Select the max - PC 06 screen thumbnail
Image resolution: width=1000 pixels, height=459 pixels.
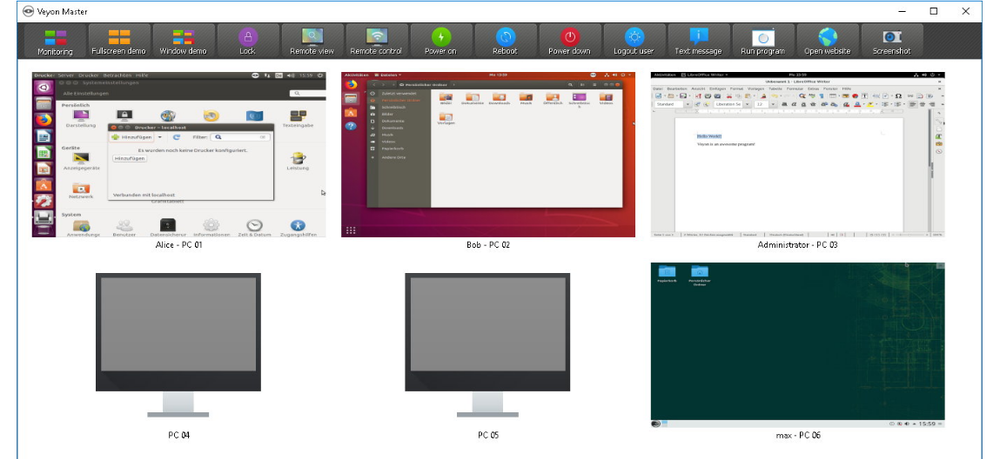click(x=797, y=345)
